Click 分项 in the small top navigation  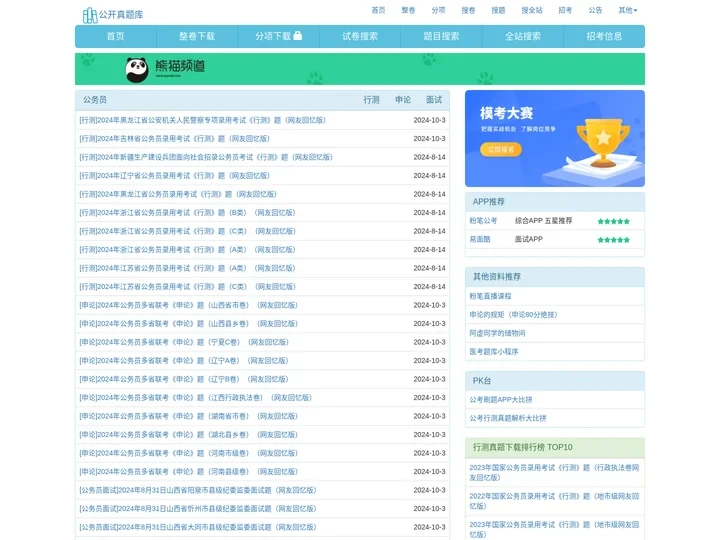coord(439,10)
